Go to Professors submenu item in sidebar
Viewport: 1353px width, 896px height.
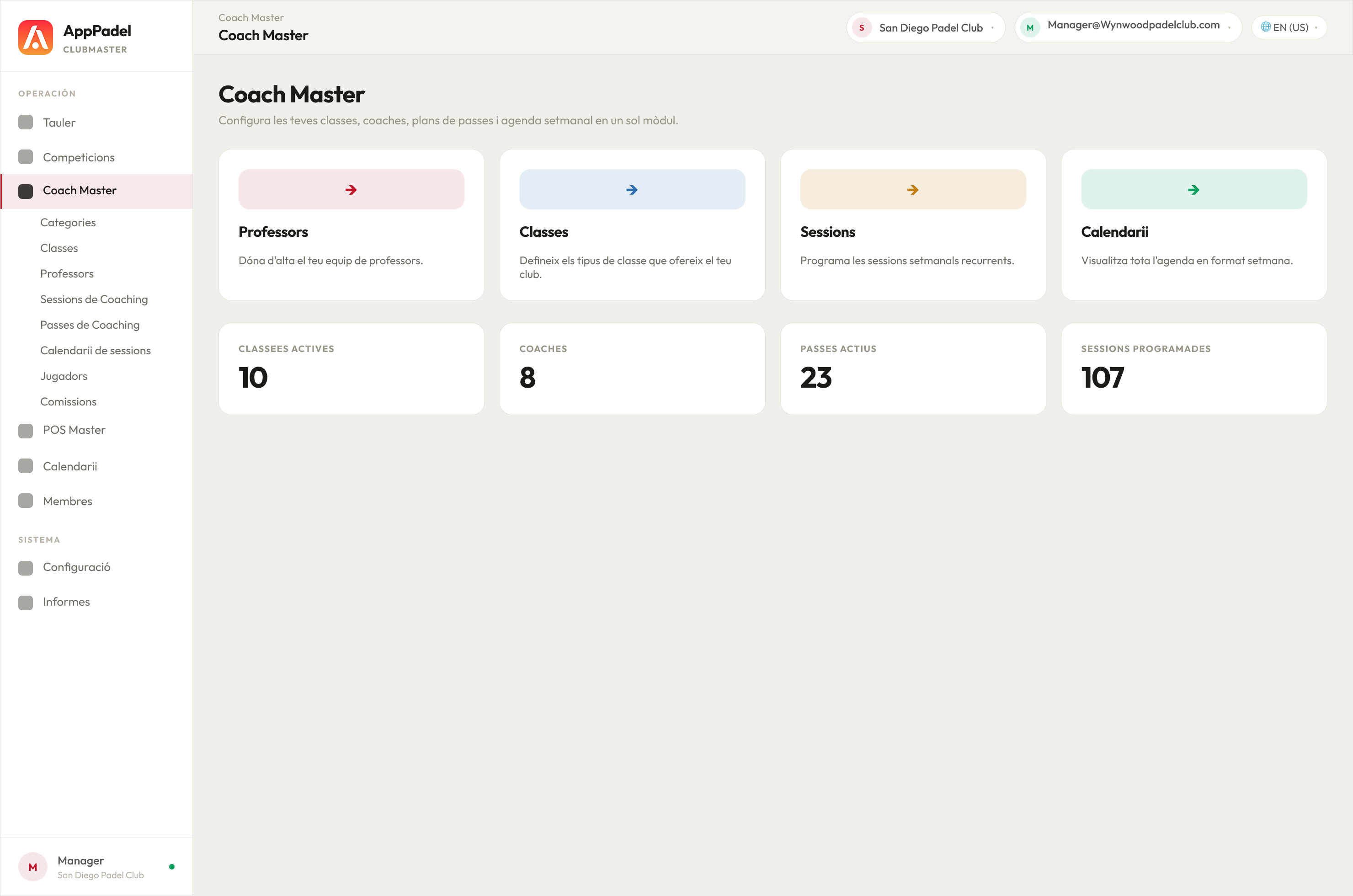click(67, 274)
